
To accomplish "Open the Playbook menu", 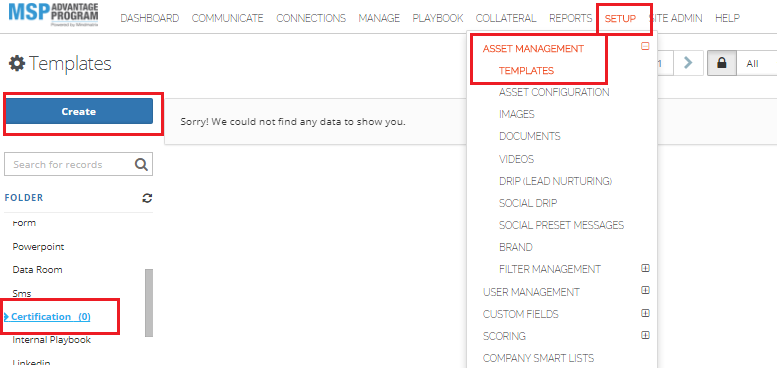I will [438, 18].
